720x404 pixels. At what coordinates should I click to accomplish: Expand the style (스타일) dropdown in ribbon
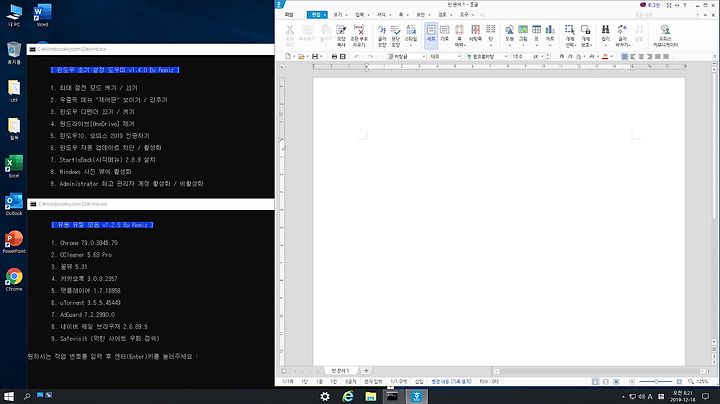411,45
